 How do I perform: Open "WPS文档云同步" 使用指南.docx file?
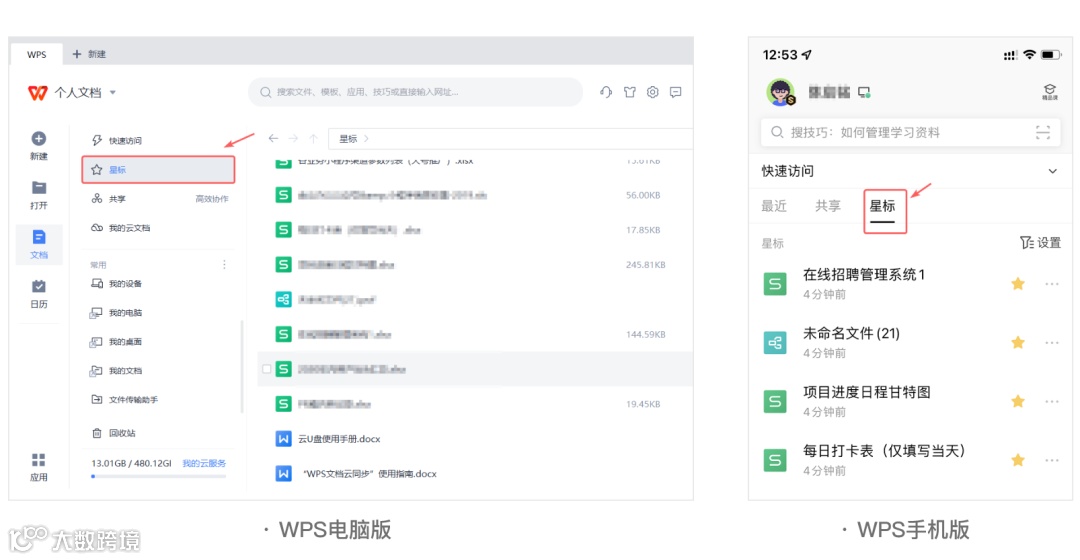tap(369, 474)
